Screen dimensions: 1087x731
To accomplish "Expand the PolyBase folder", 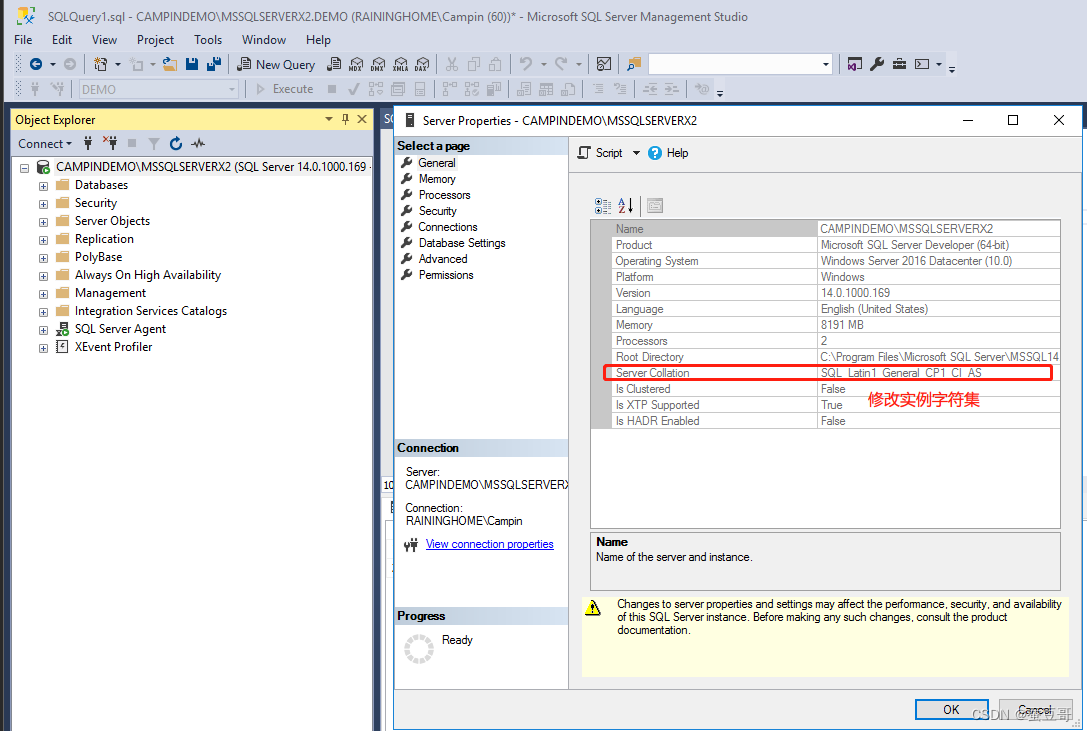I will pyautogui.click(x=43, y=258).
